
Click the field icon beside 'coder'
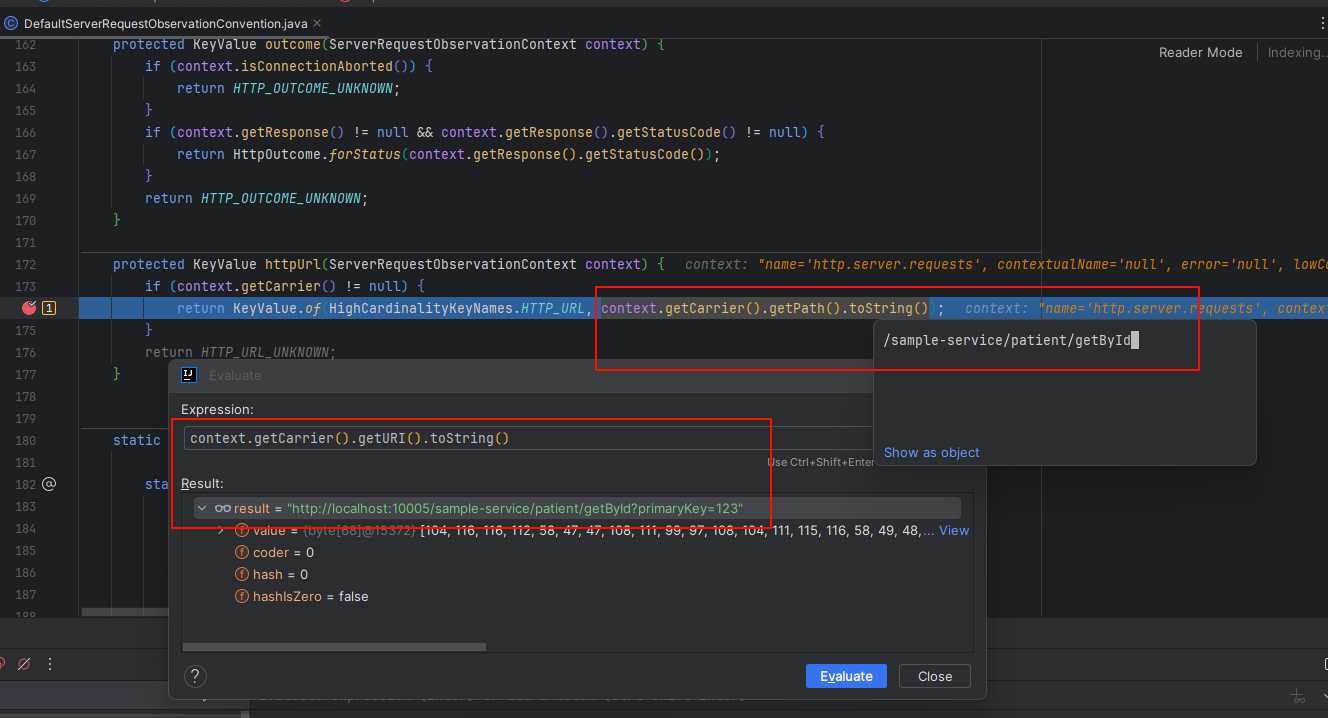[x=241, y=552]
